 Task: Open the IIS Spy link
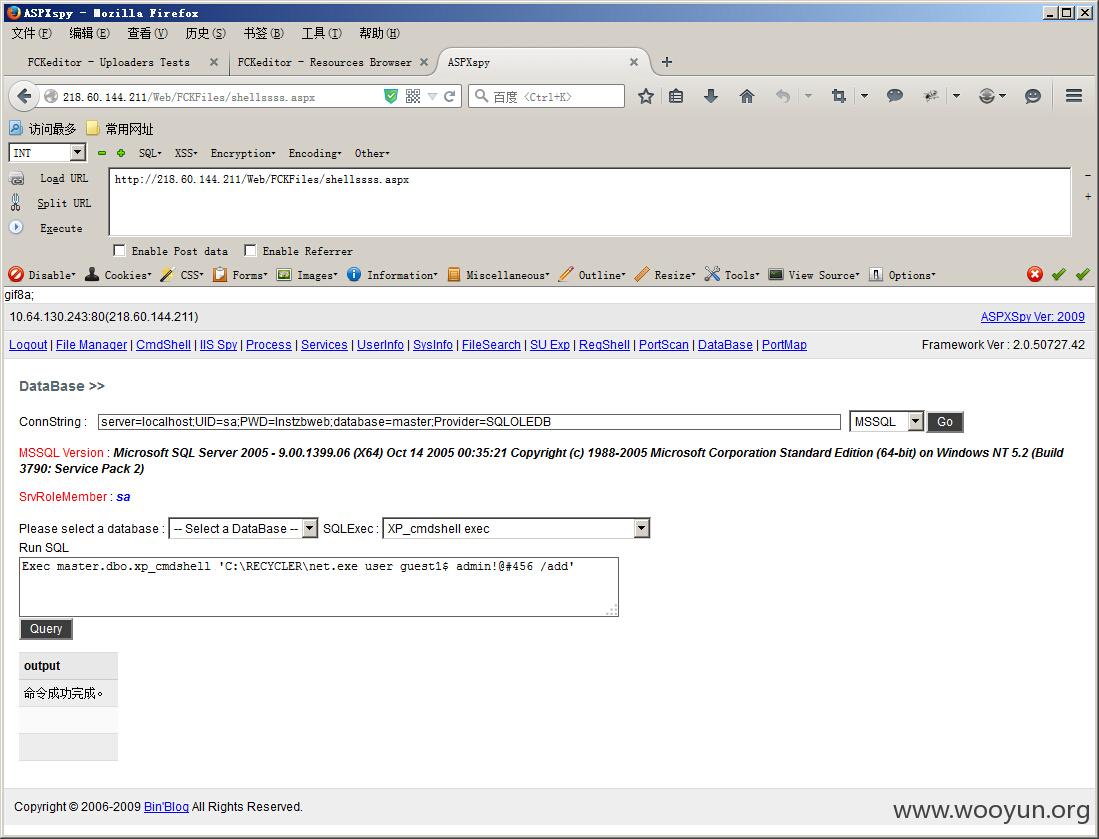219,345
